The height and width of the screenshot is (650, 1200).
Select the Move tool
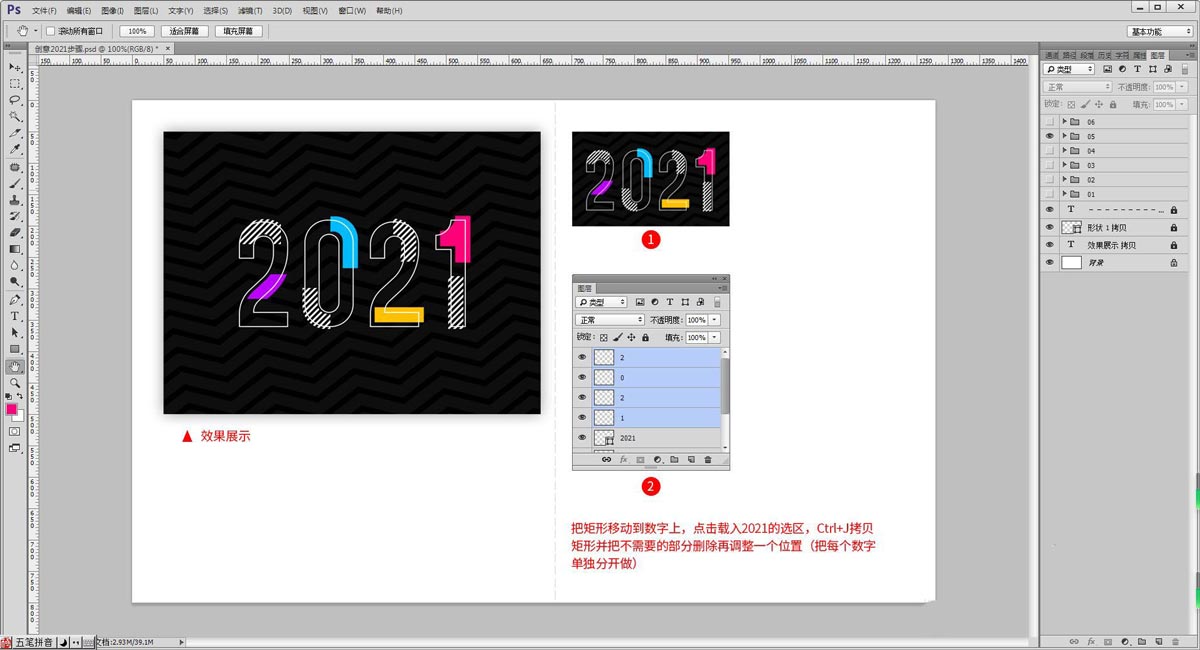pyautogui.click(x=15, y=67)
